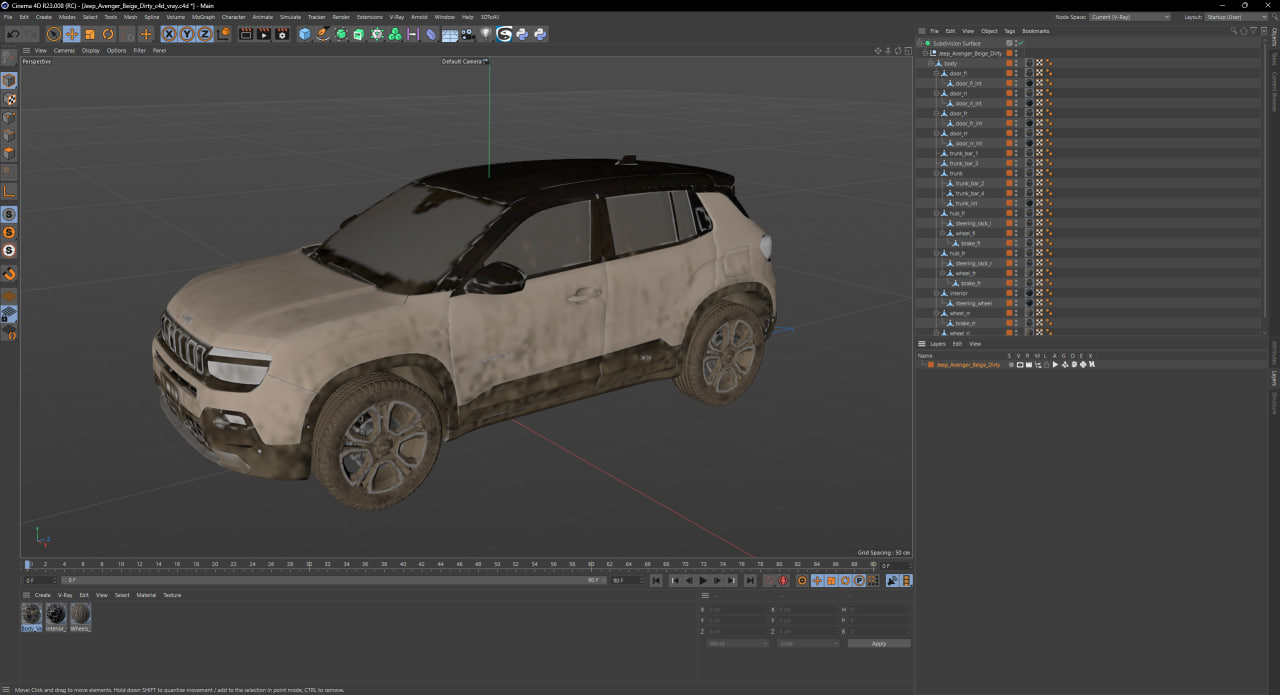Image resolution: width=1280 pixels, height=695 pixels.
Task: Go to end of animation
Action: tap(750, 580)
